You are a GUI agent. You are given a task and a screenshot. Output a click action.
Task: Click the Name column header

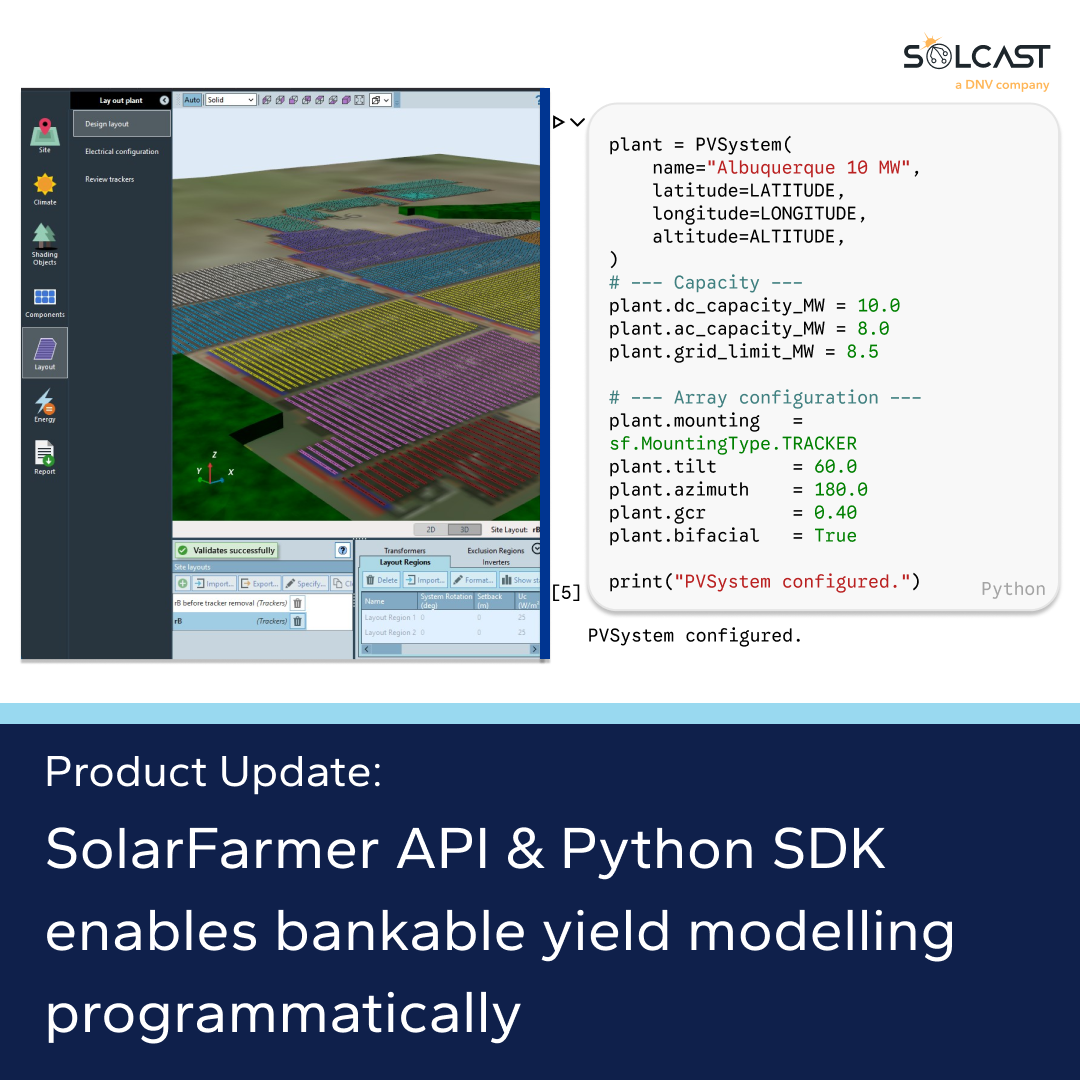(390, 601)
